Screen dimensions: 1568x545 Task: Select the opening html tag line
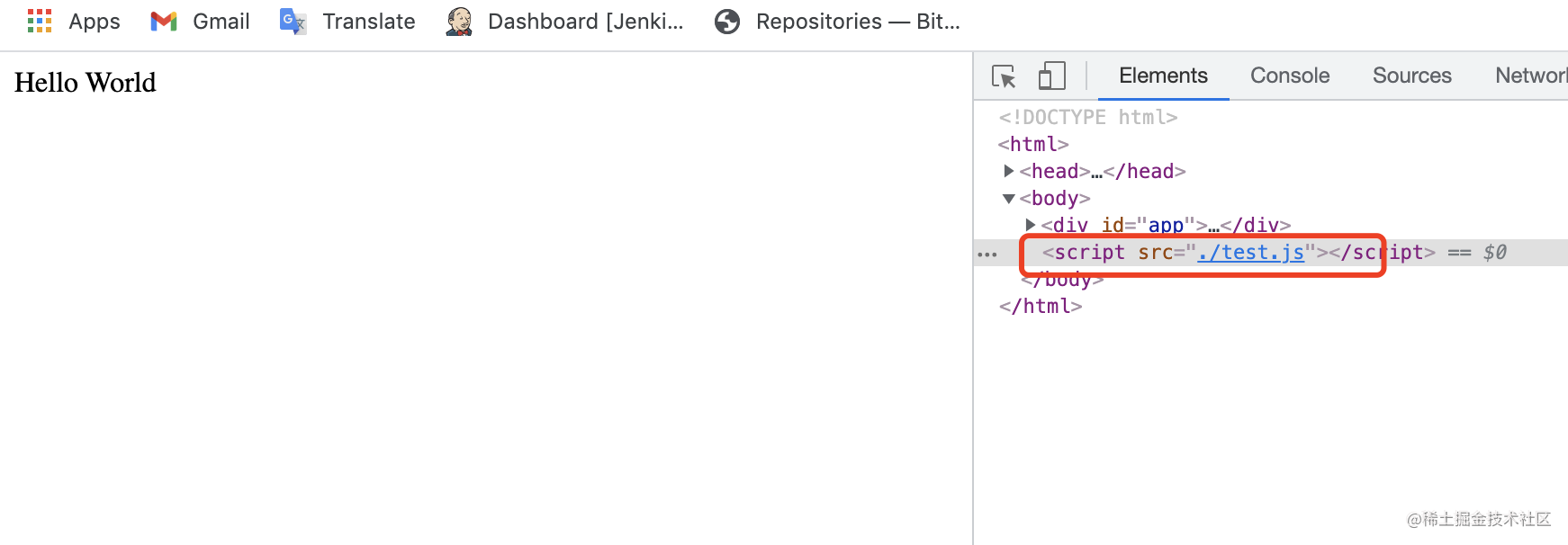[x=1033, y=145]
